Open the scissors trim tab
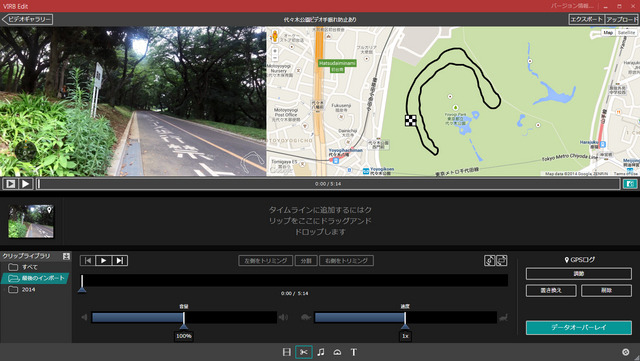Screen dimensions: 640x361 (x=304, y=352)
